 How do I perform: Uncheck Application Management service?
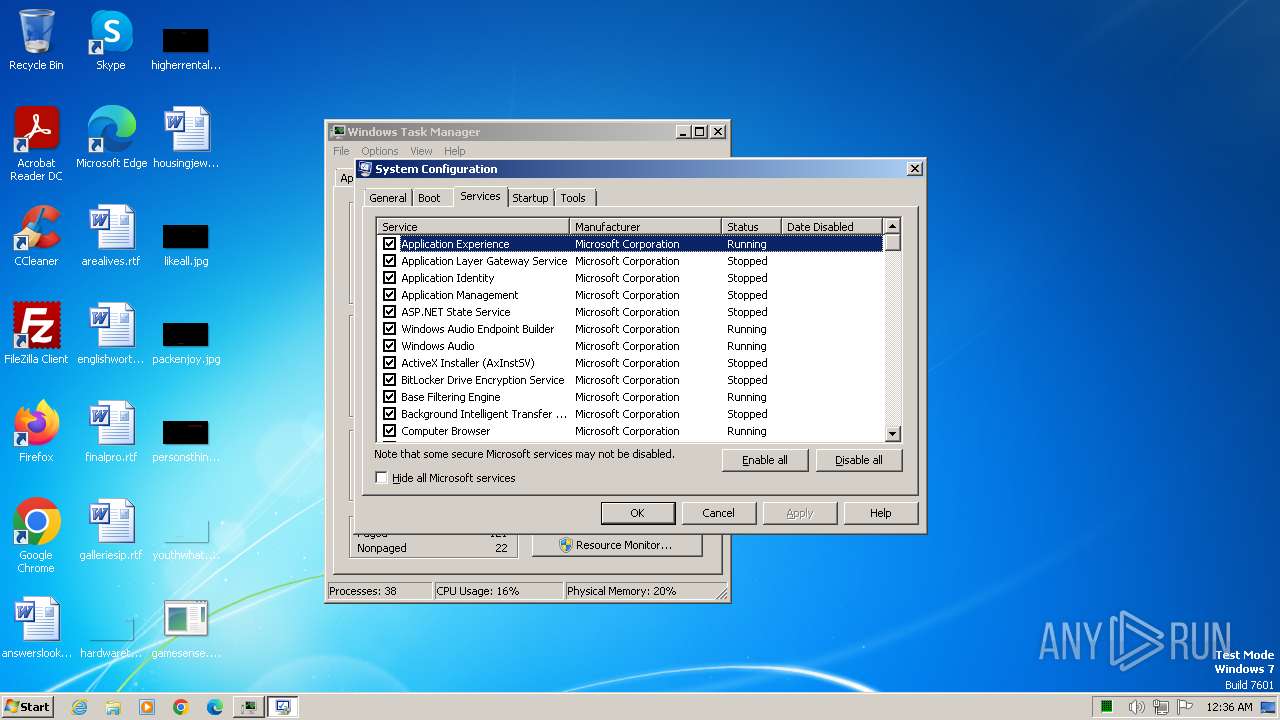pyautogui.click(x=390, y=295)
